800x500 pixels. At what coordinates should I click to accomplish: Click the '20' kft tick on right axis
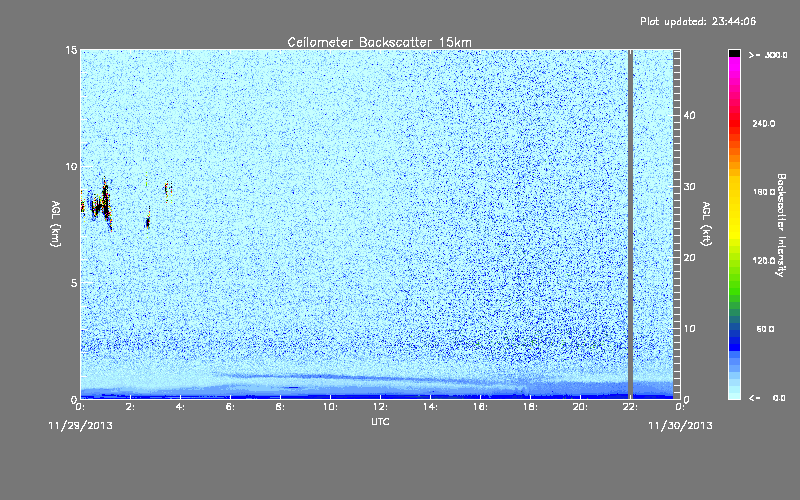pyautogui.click(x=689, y=258)
